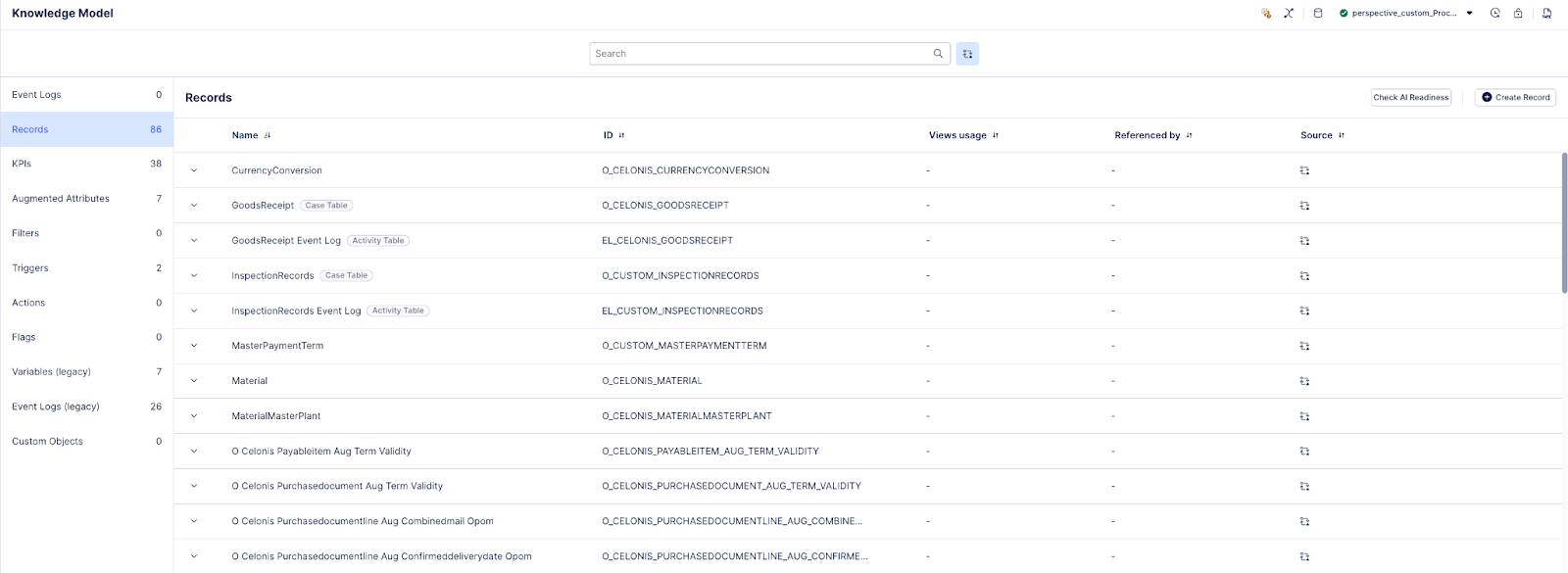The height and width of the screenshot is (573, 1568).
Task: Click source icon for CurrencyConversion row
Action: 1304,170
